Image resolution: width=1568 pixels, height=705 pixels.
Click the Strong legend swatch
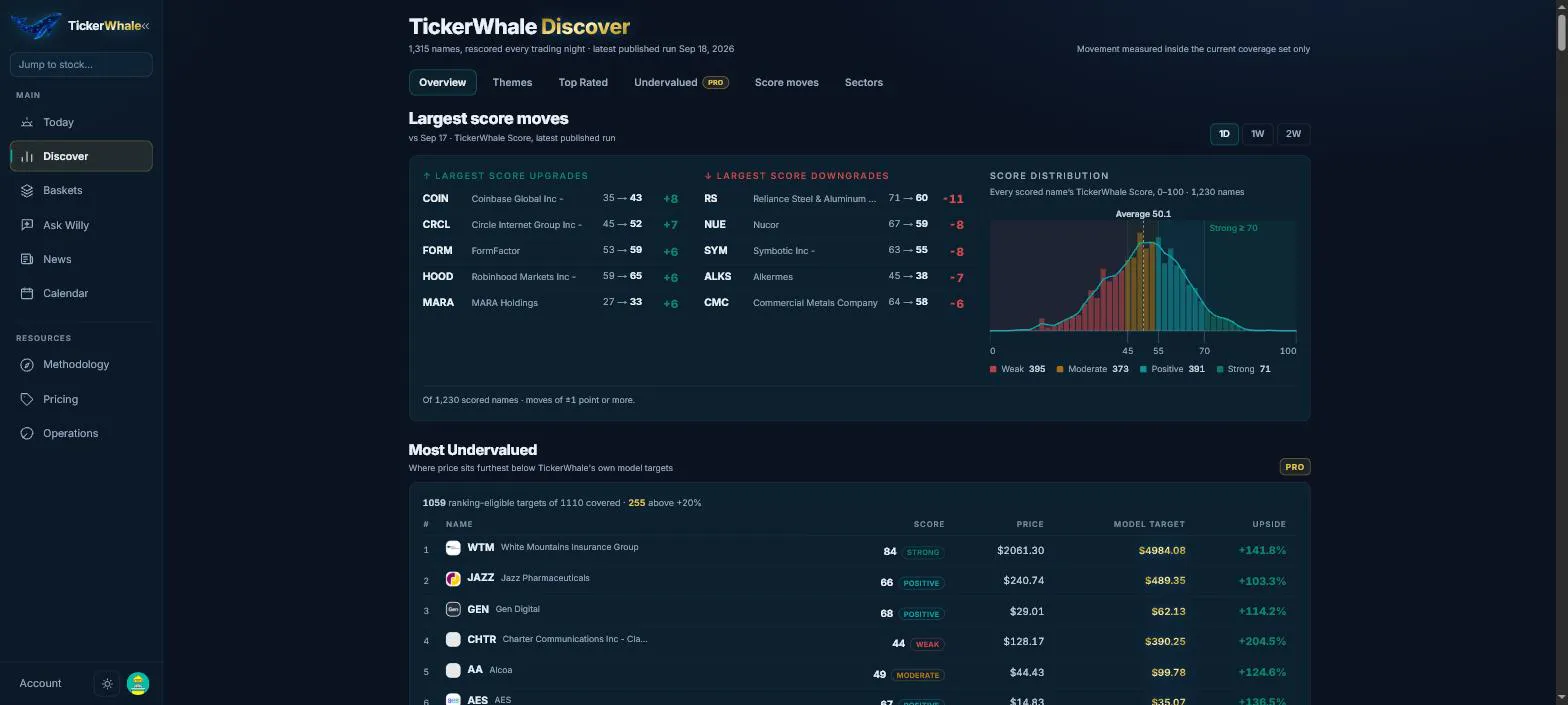click(x=1219, y=369)
